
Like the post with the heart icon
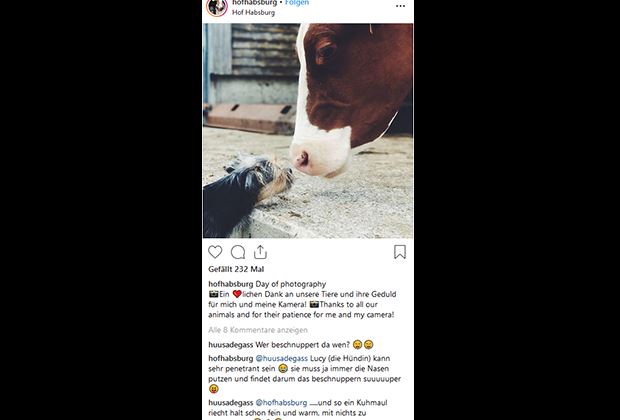pyautogui.click(x=215, y=252)
